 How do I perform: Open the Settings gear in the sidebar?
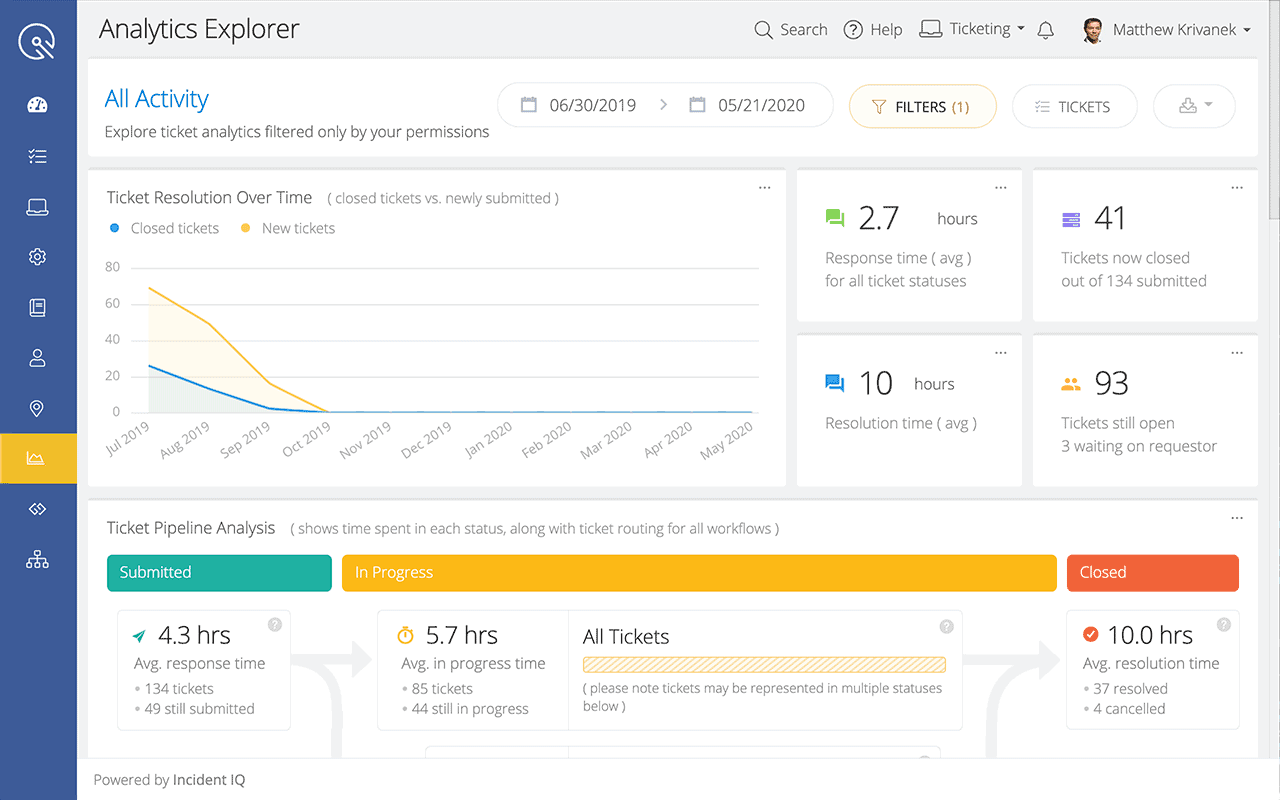pos(37,257)
